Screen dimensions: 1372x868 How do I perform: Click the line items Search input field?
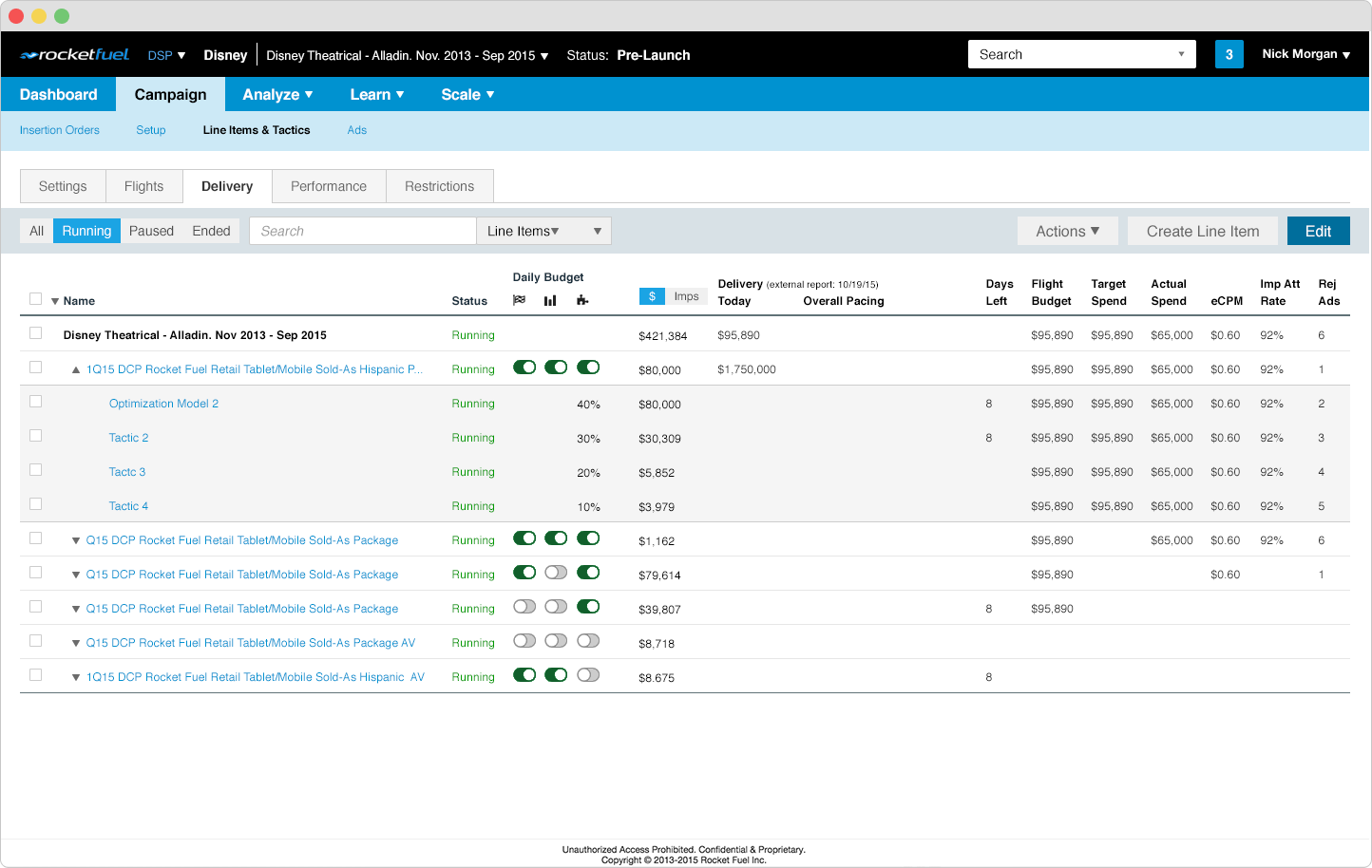coord(362,231)
